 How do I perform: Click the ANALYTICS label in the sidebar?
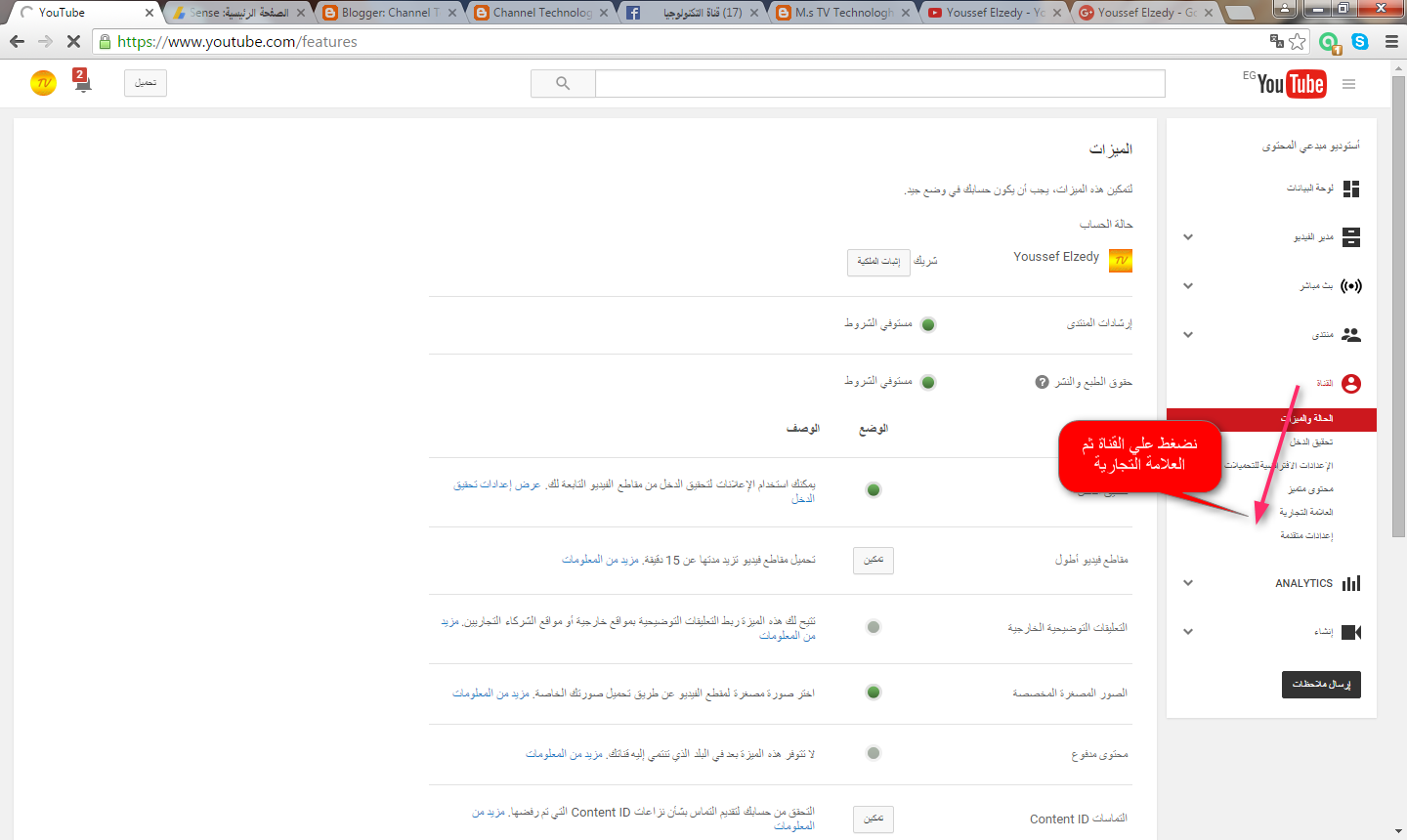[x=1303, y=583]
